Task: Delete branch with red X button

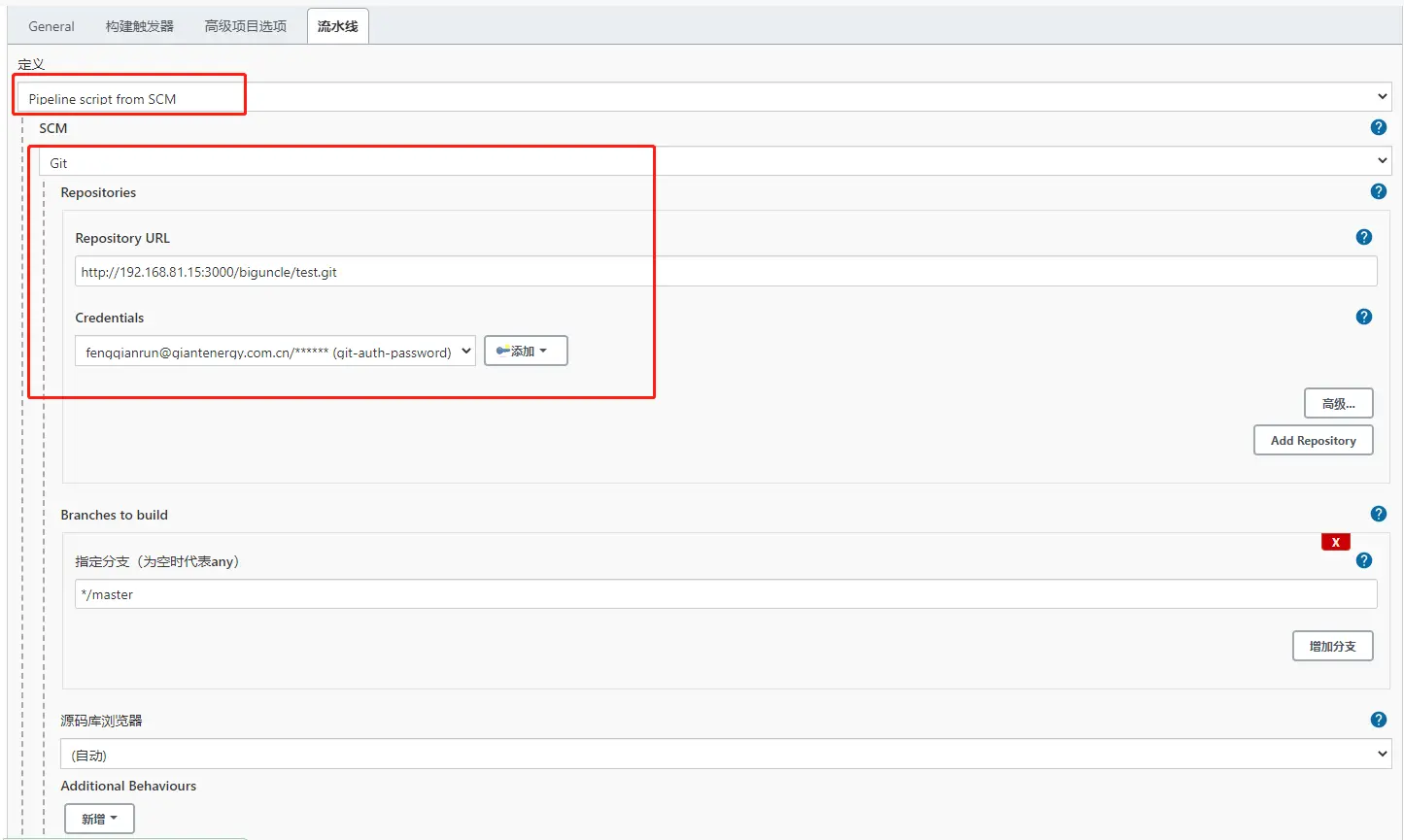Action: point(1335,542)
